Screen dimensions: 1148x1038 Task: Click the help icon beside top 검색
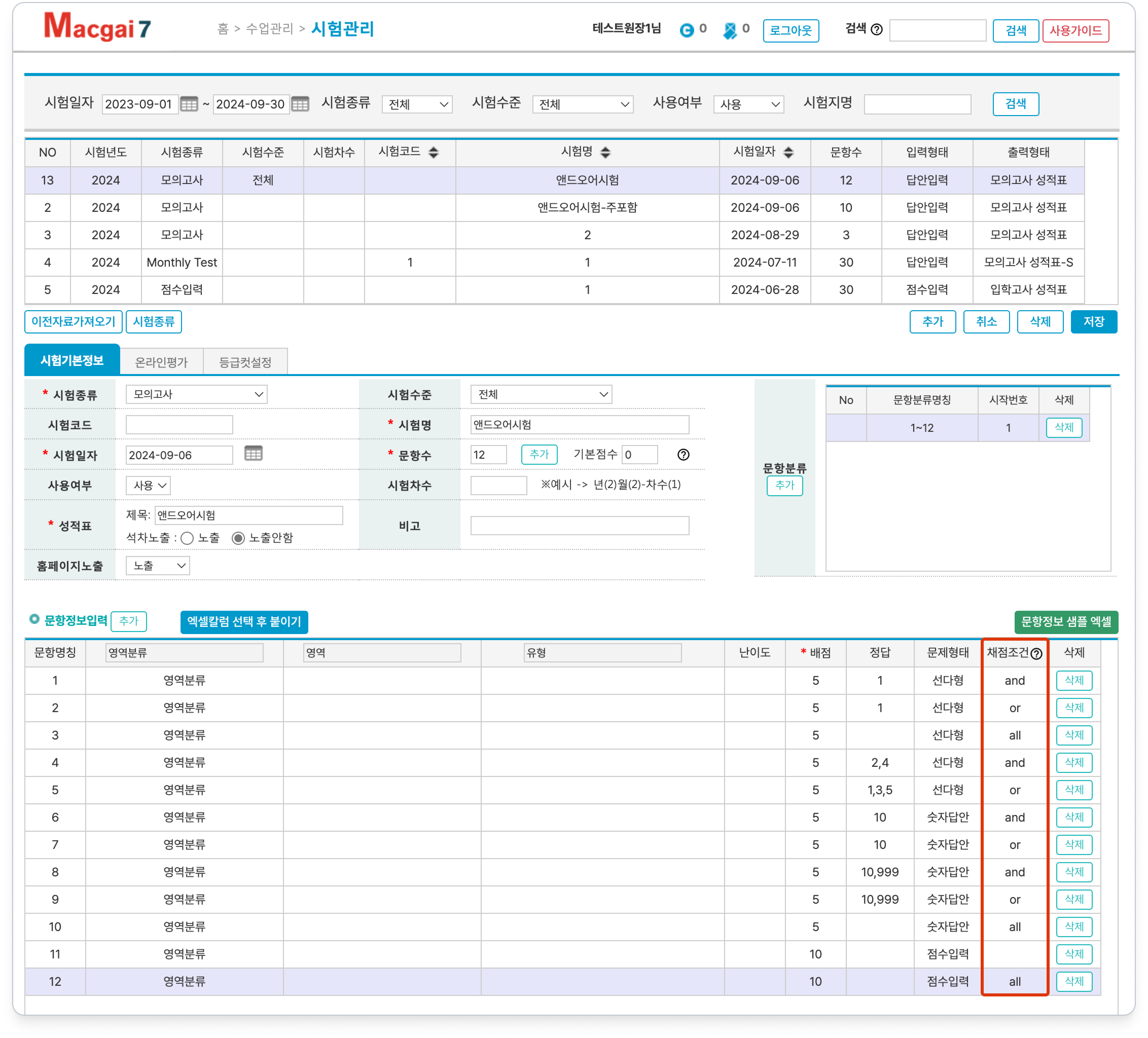click(877, 30)
